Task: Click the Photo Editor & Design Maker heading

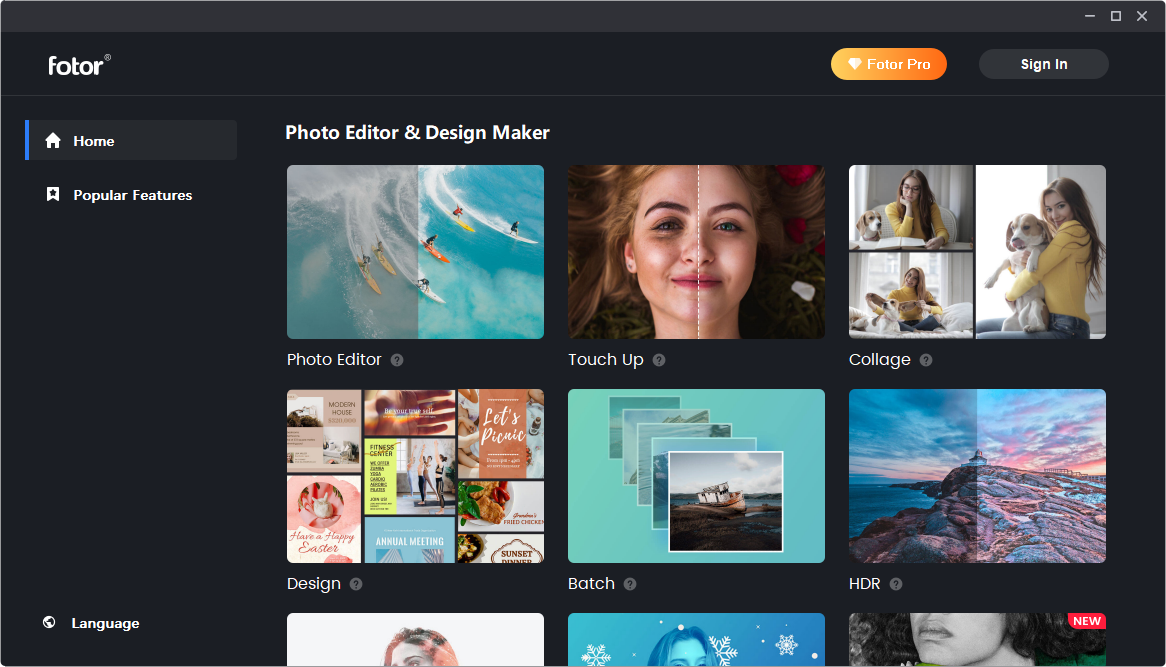Action: pos(417,132)
